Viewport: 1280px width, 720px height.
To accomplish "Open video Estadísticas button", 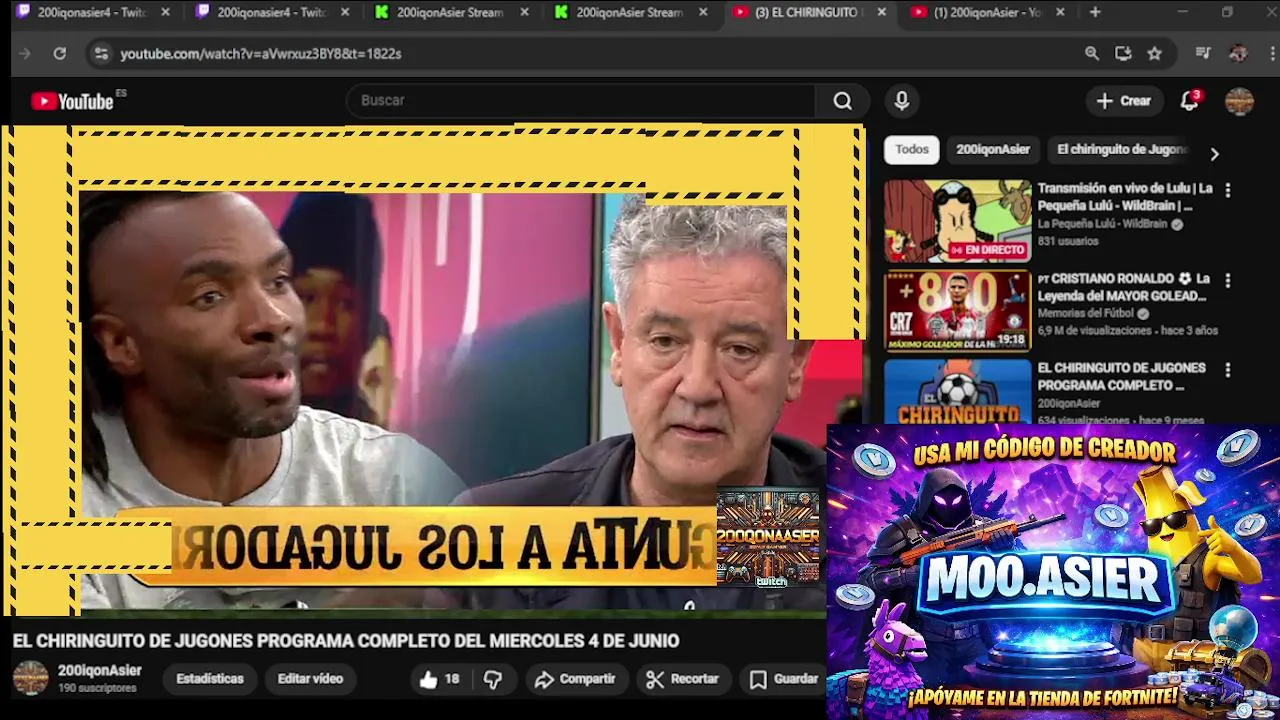I will [210, 679].
